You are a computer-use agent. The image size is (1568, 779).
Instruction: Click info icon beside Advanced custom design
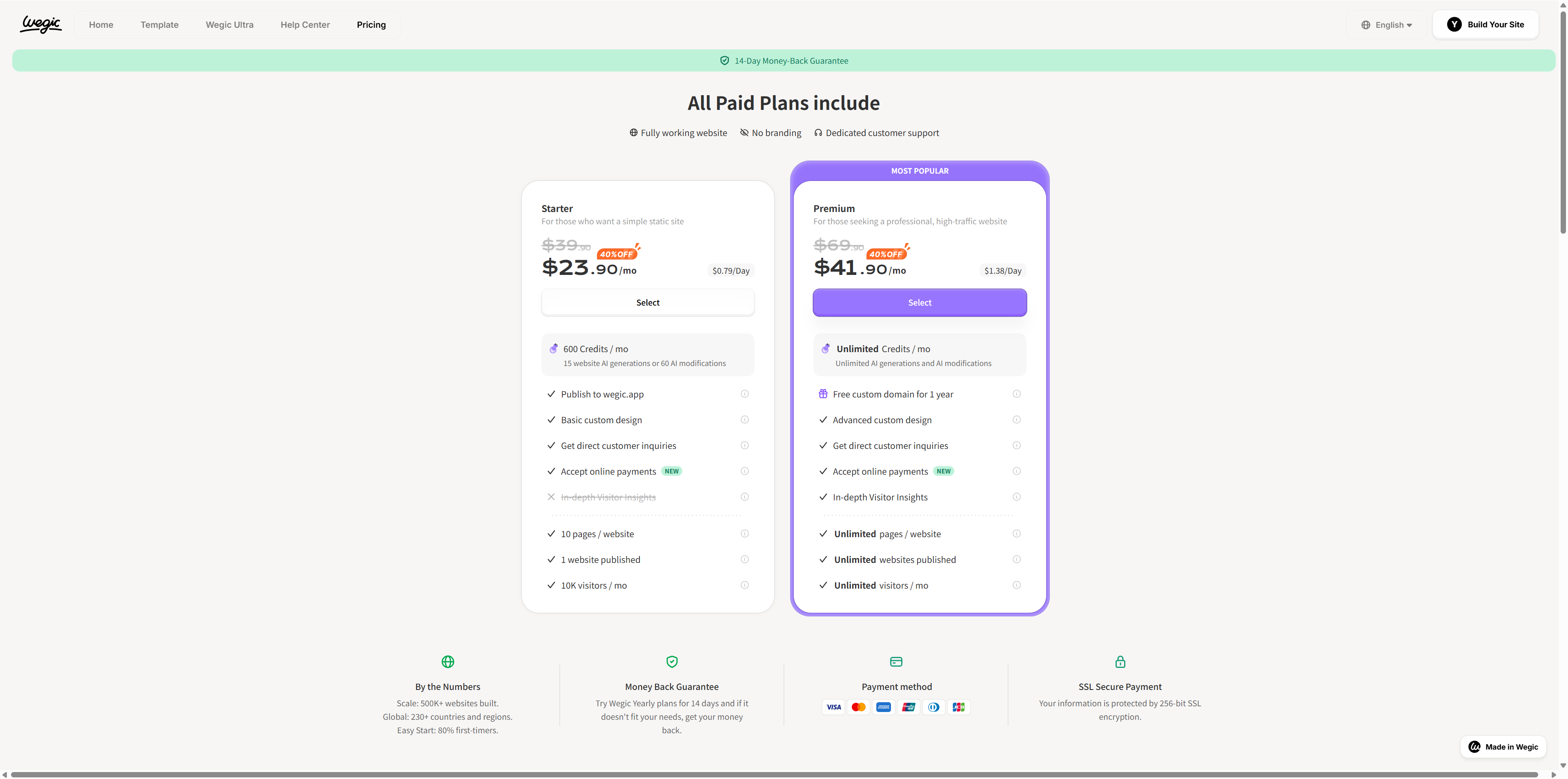(1016, 420)
